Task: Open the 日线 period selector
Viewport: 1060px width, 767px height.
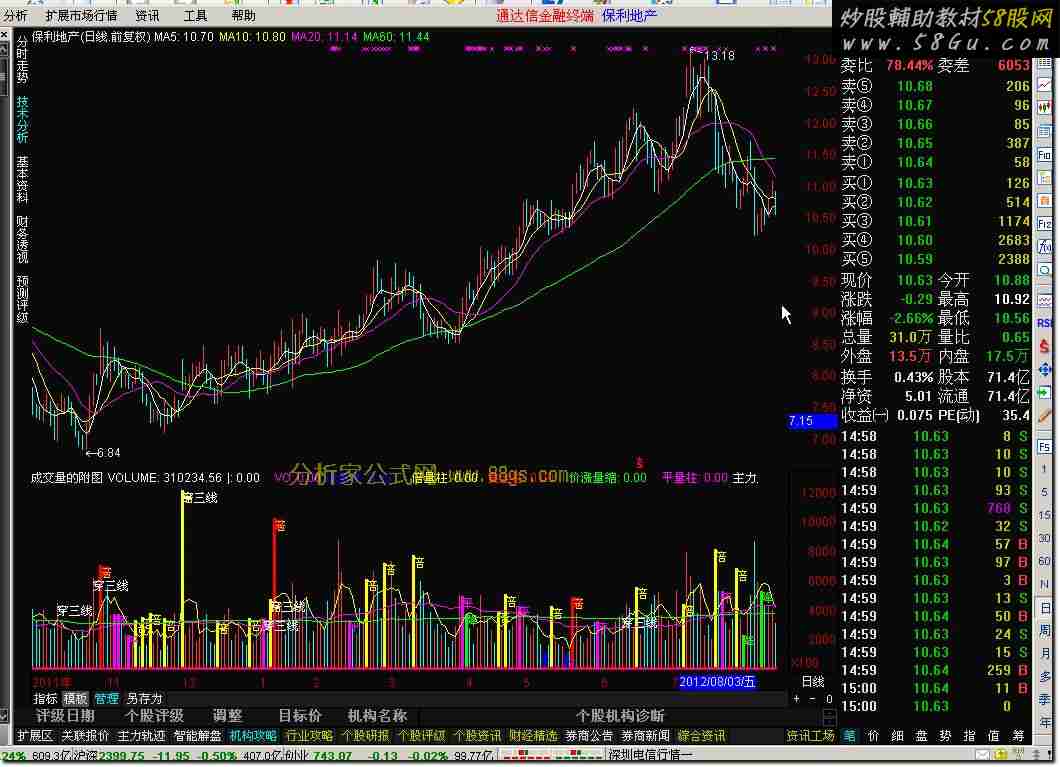Action: [x=813, y=682]
